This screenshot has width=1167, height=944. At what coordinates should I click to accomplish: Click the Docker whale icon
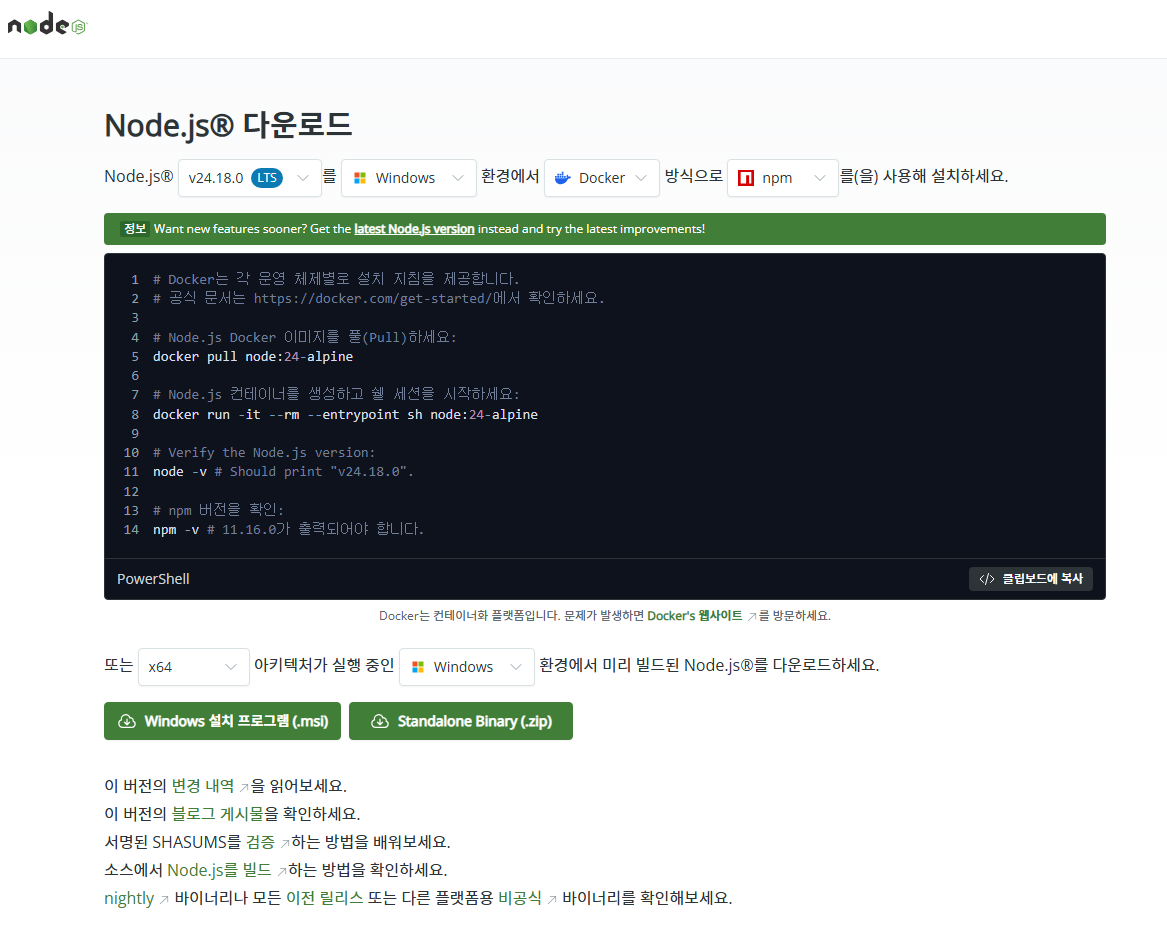(563, 178)
